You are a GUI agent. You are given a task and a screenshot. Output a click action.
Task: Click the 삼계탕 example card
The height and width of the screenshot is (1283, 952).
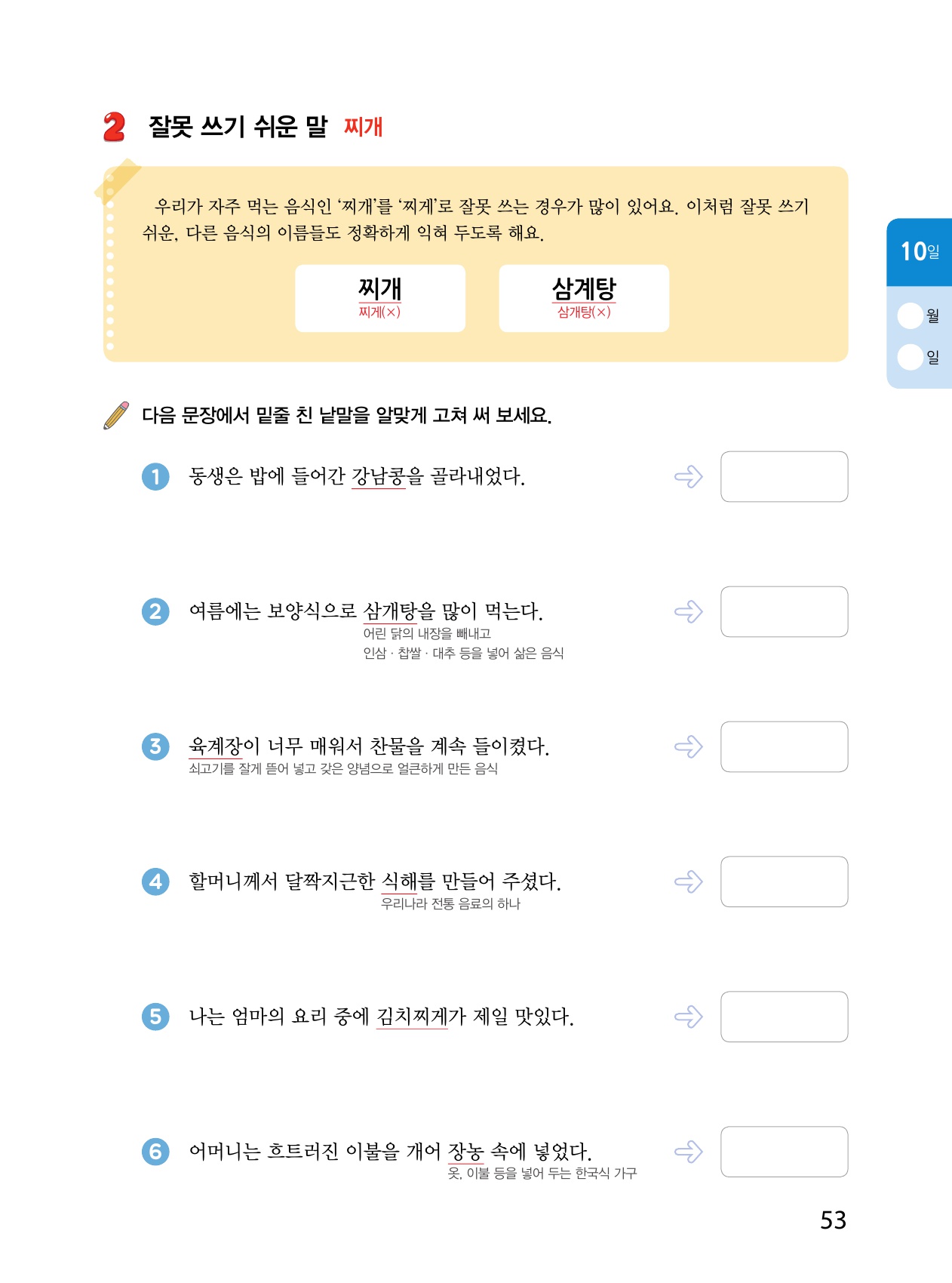[x=584, y=298]
